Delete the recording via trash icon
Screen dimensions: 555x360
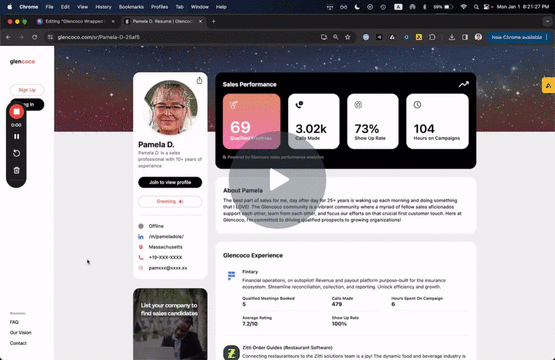[16, 170]
